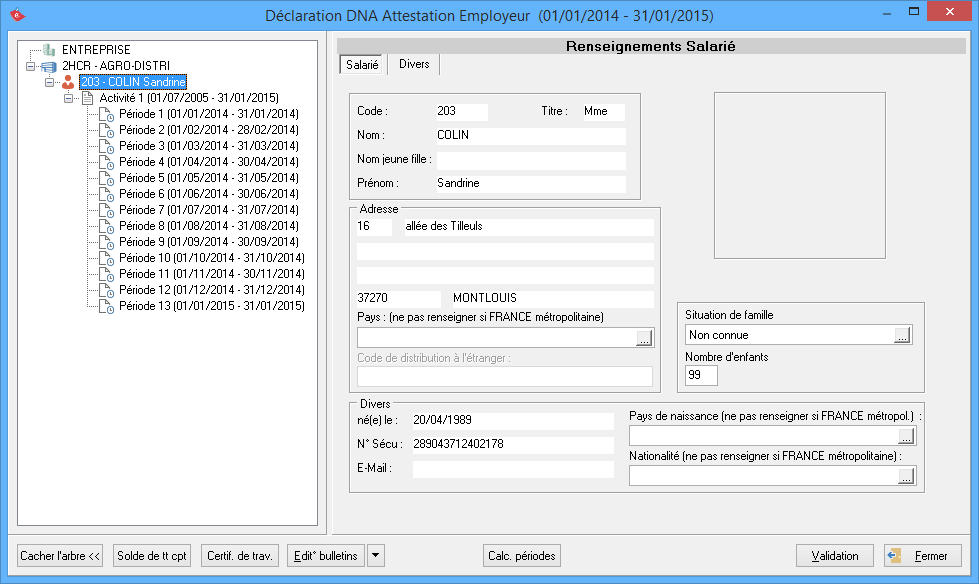Click the employee icon for COLIN Sandrine
Image resolution: width=979 pixels, height=584 pixels.
coord(68,82)
